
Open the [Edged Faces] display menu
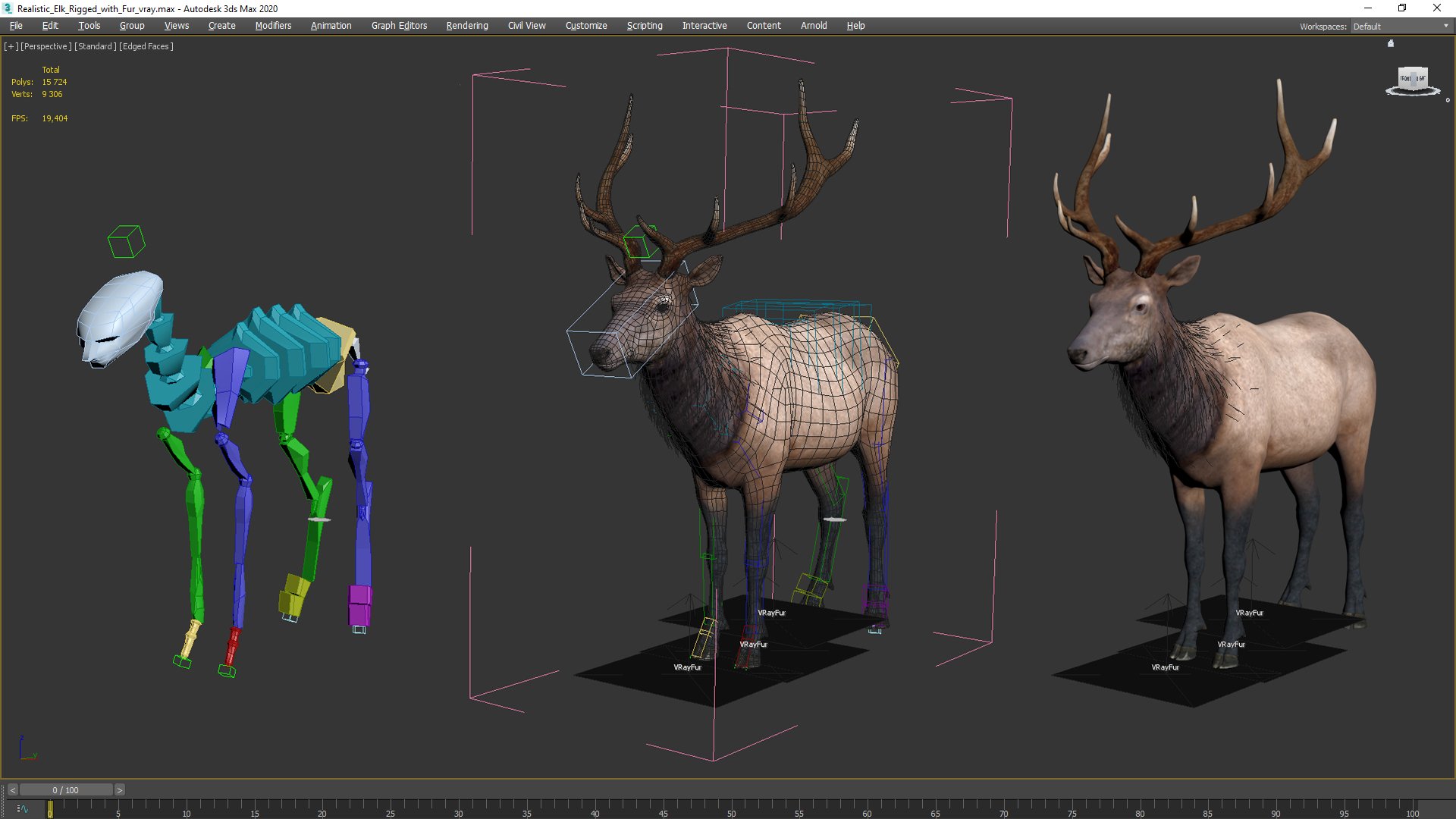point(146,46)
